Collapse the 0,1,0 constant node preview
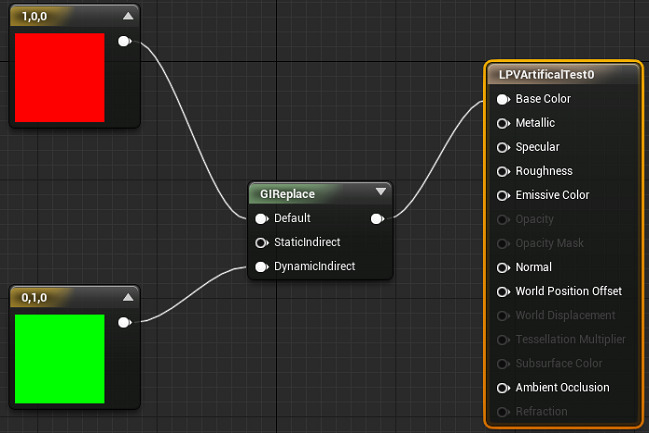Screen dimensions: 649x433 [x=128, y=297]
